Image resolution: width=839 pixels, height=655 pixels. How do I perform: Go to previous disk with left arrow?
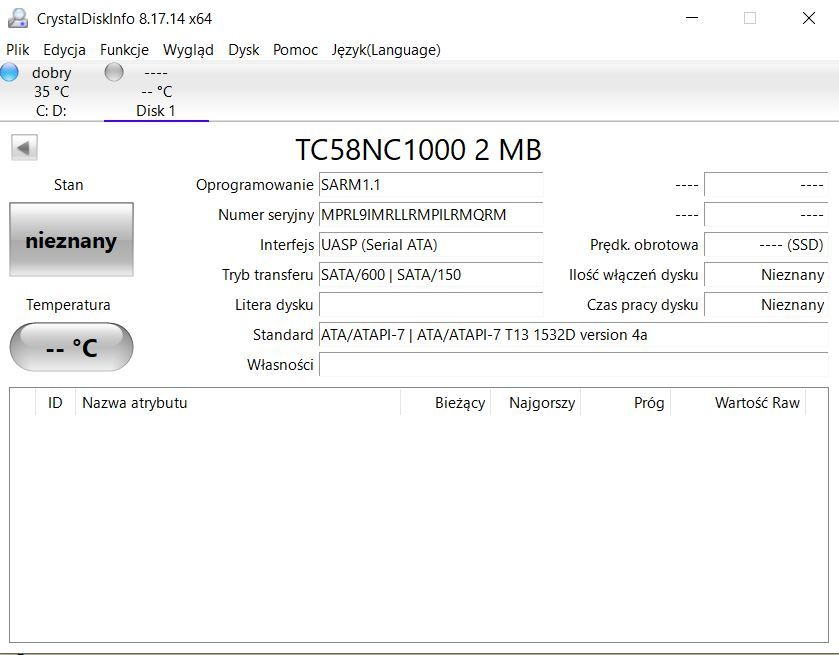(24, 147)
